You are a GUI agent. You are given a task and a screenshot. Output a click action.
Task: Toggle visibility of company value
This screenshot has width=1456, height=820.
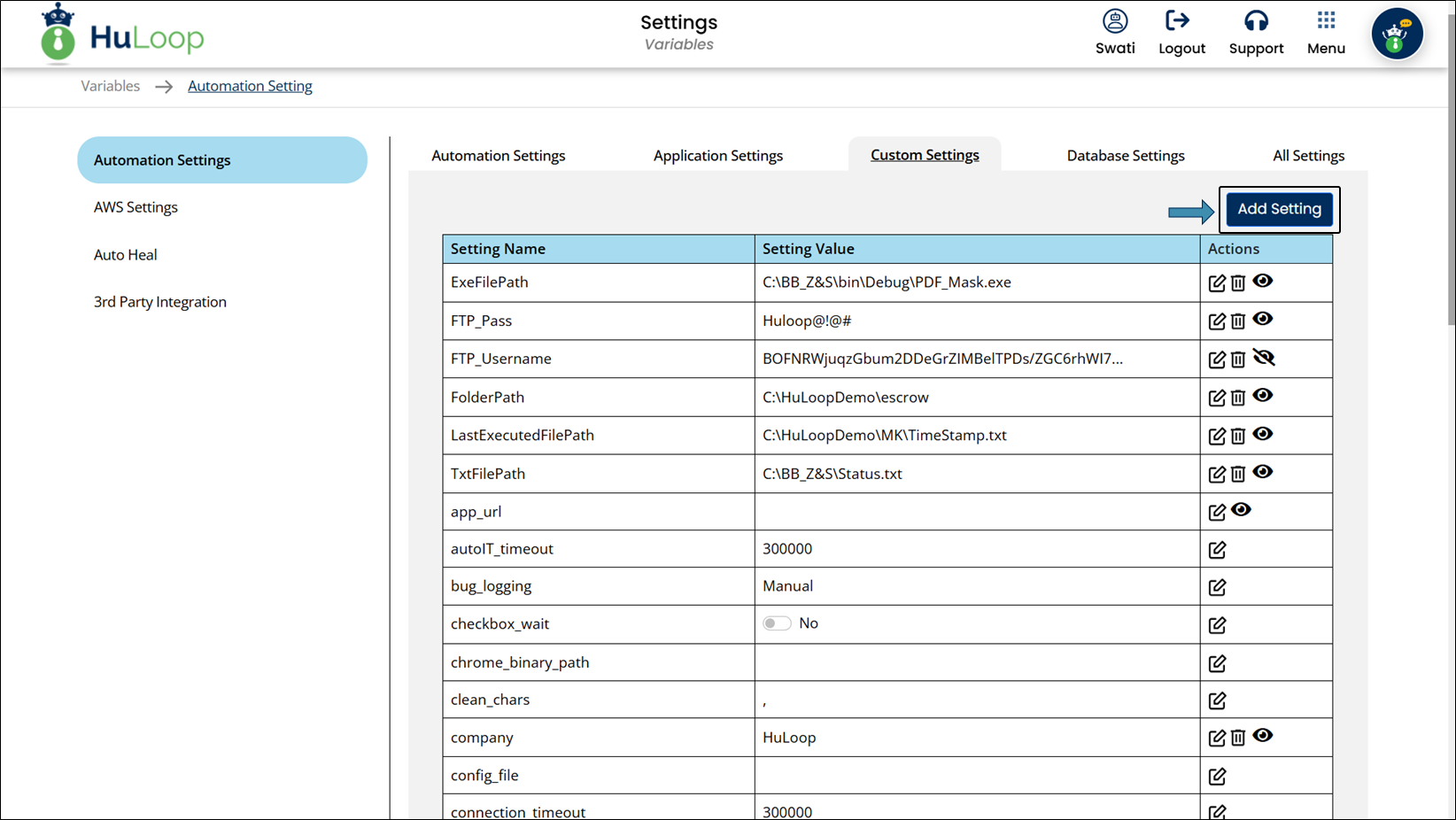[x=1263, y=735]
